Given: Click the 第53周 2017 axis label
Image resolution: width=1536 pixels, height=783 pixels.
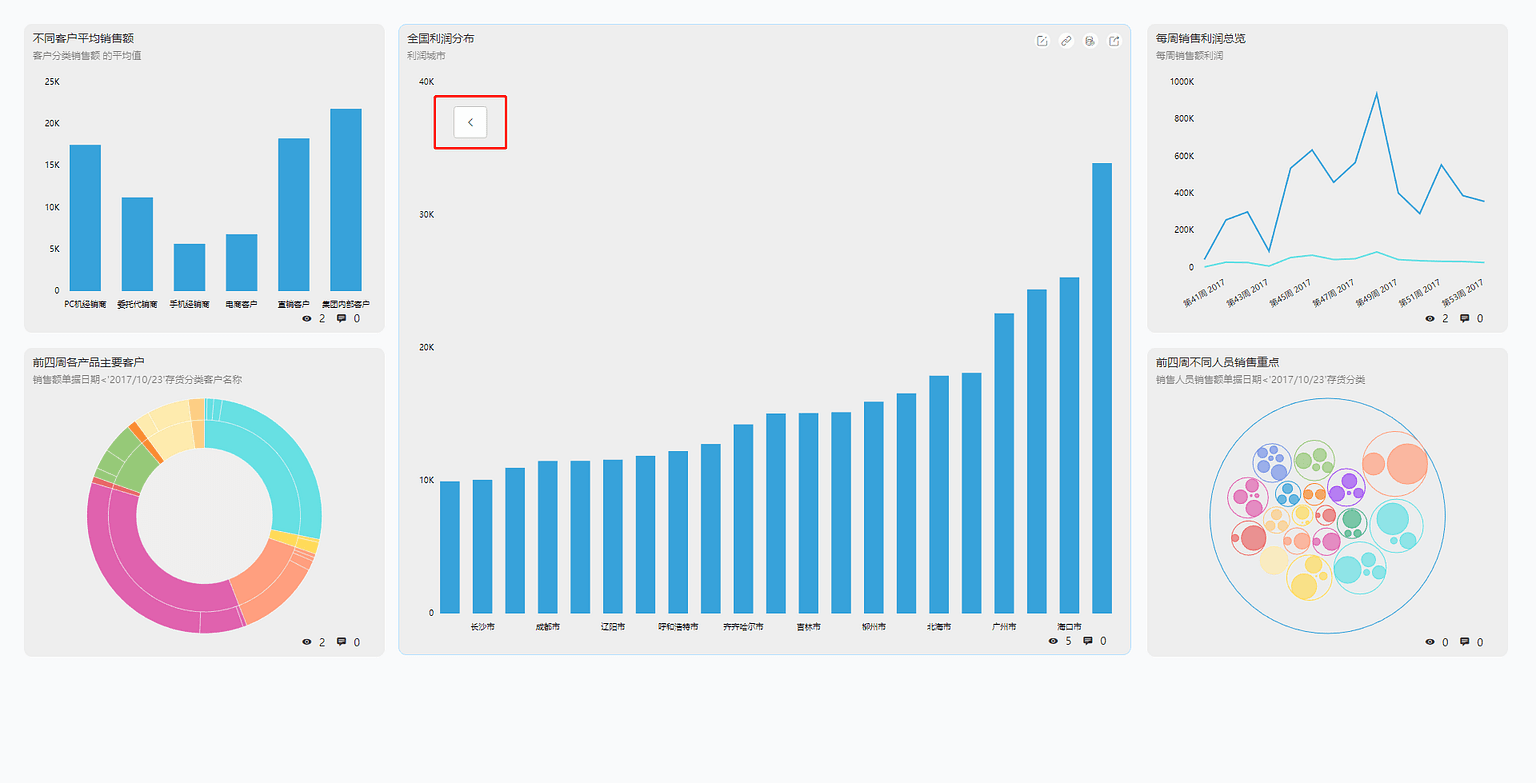Looking at the screenshot, I should click(x=1463, y=295).
